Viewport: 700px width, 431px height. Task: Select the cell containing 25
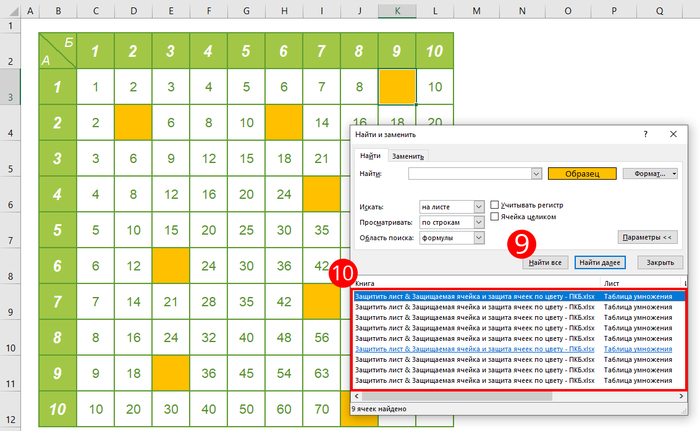point(246,230)
